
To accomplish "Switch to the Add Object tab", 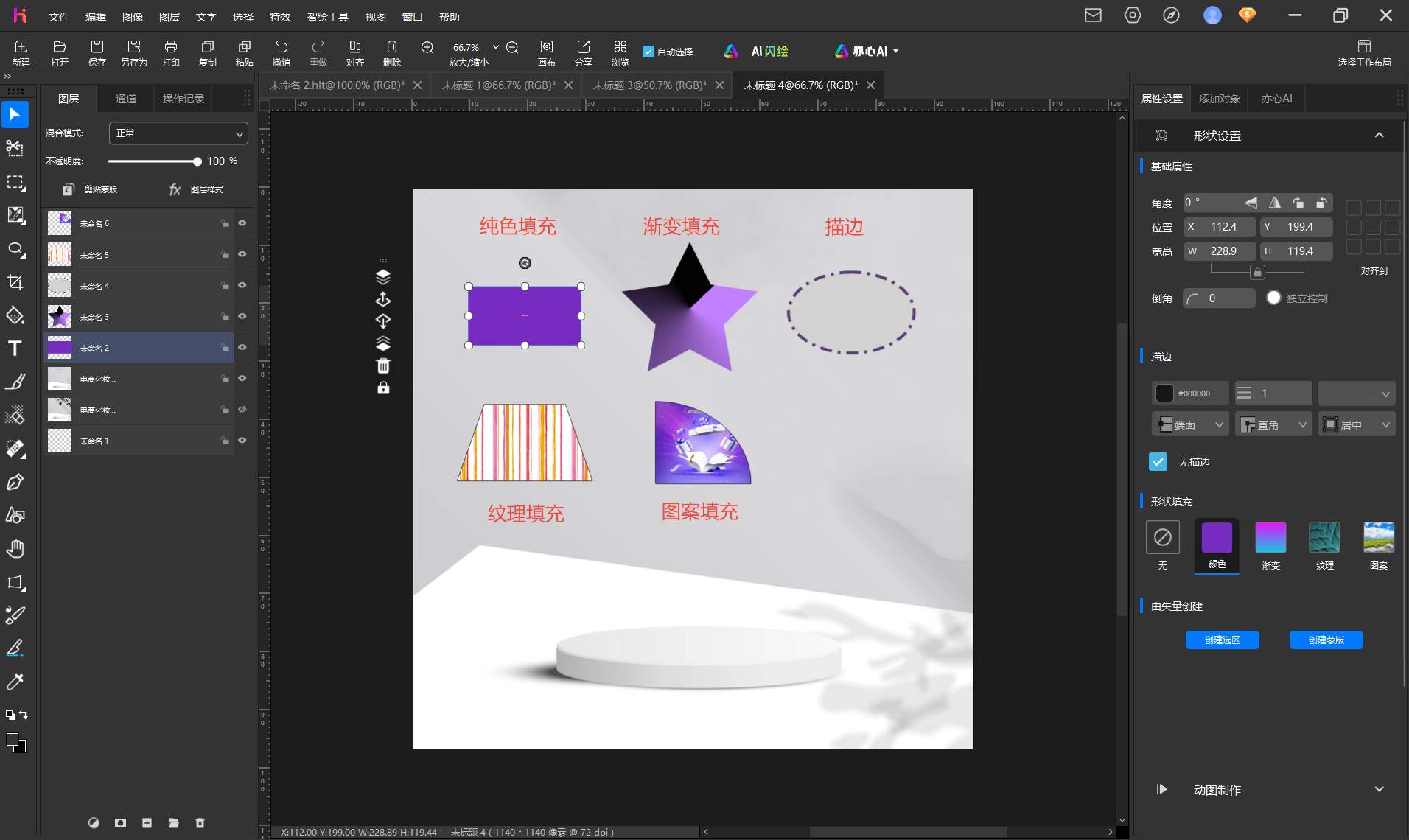I will click(1219, 99).
